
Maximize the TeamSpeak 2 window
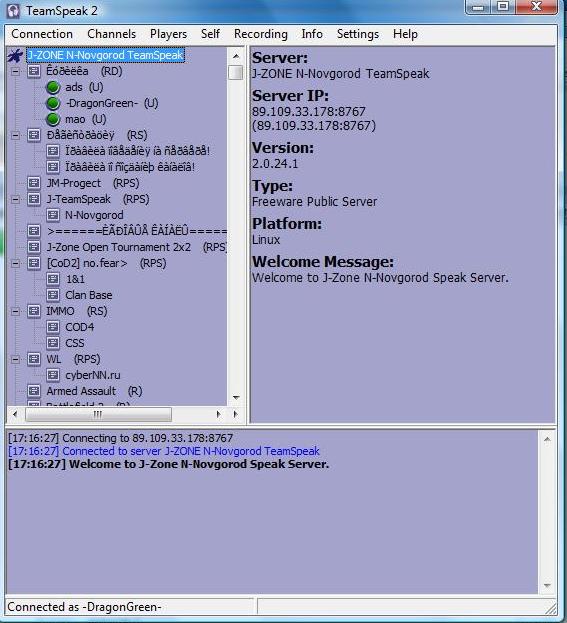(503, 7)
